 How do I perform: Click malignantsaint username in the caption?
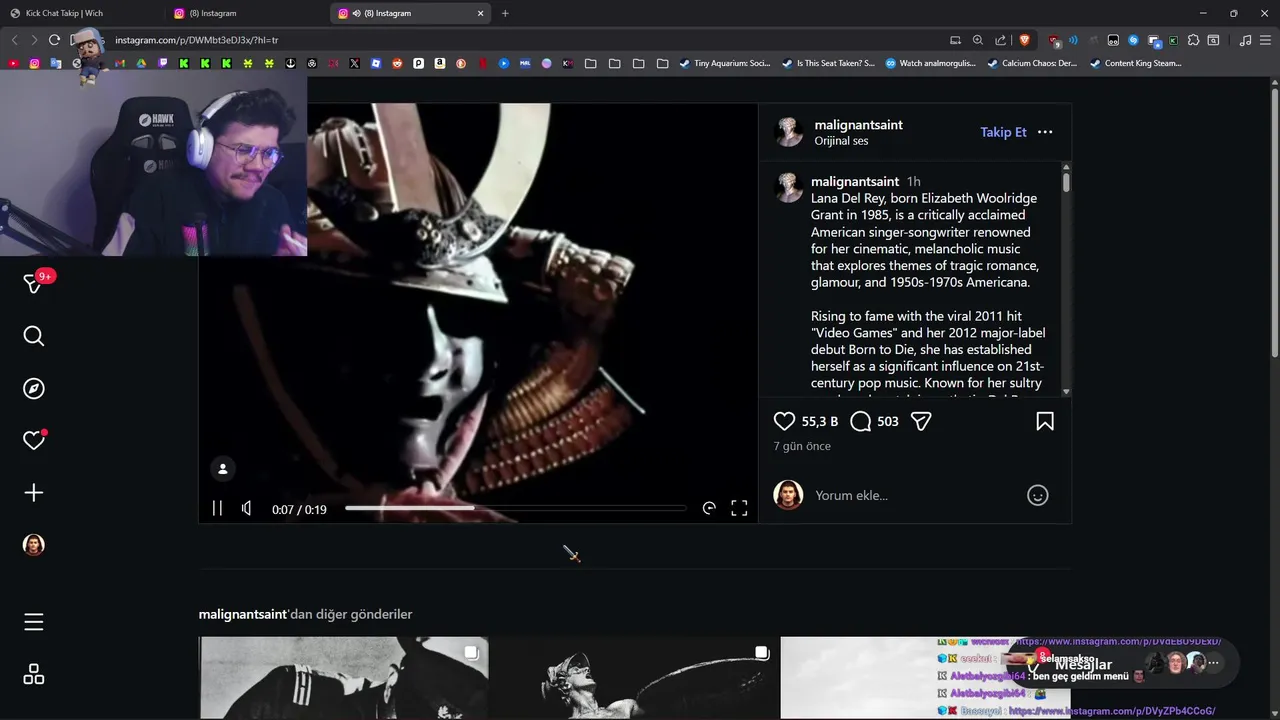coord(855,182)
